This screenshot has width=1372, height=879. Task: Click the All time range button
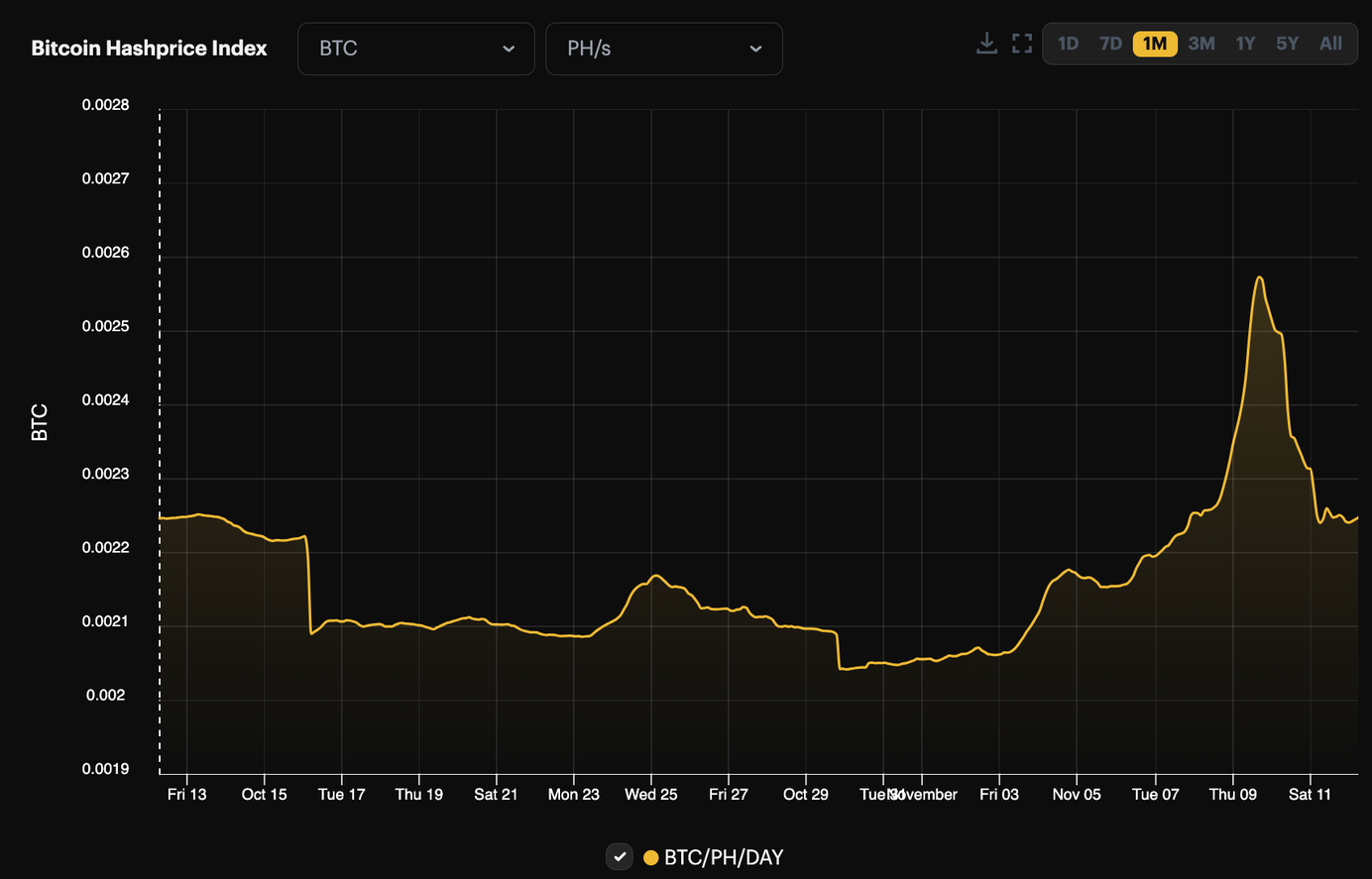tap(1330, 43)
